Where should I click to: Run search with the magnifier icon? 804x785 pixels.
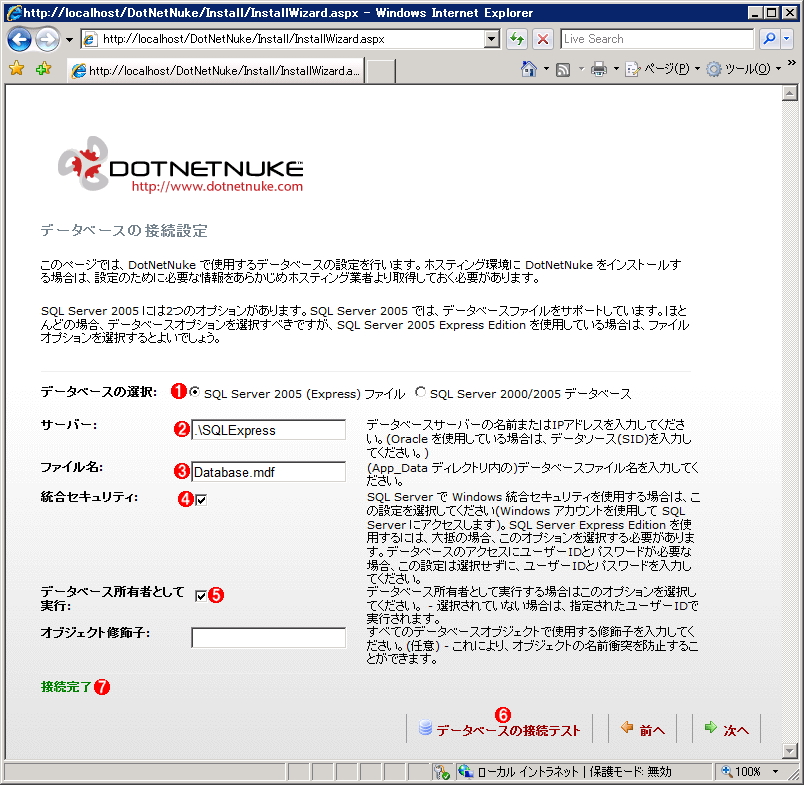(769, 39)
